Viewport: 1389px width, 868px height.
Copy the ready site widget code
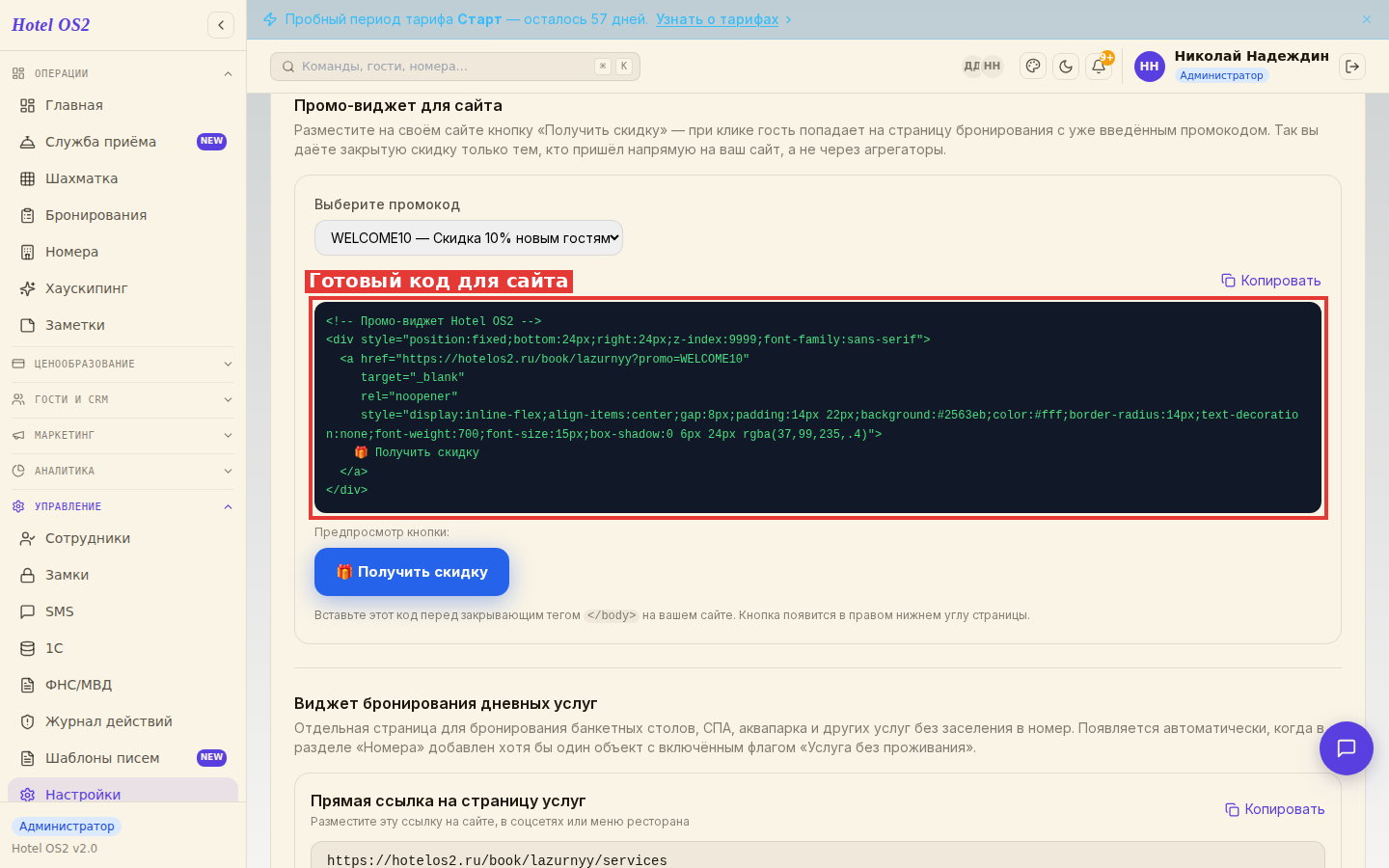click(x=1271, y=281)
